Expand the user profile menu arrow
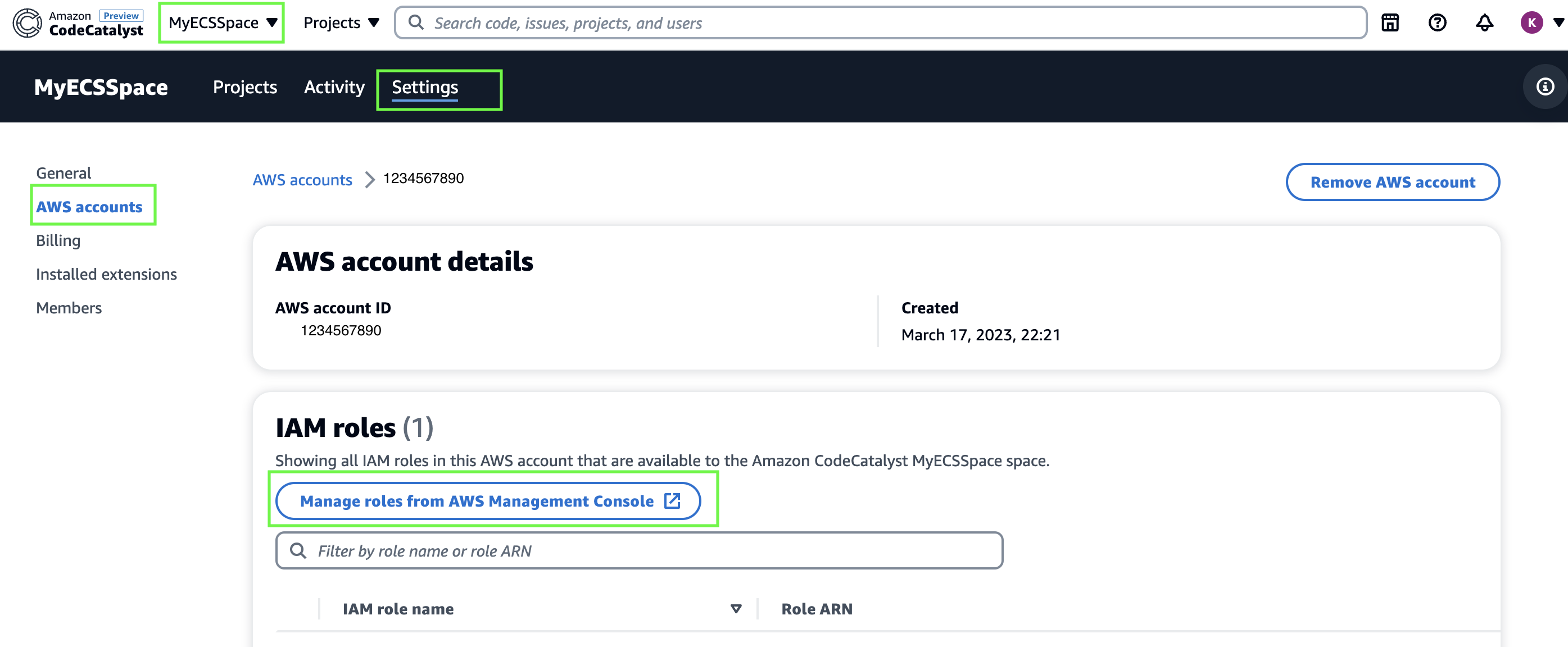The width and height of the screenshot is (1568, 647). click(x=1559, y=23)
